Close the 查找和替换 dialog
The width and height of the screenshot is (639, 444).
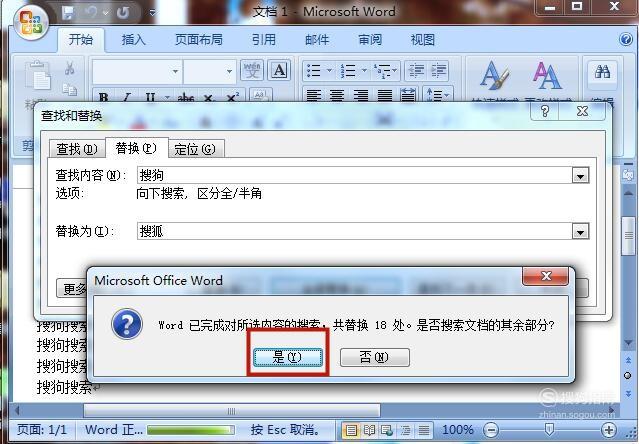[582, 111]
